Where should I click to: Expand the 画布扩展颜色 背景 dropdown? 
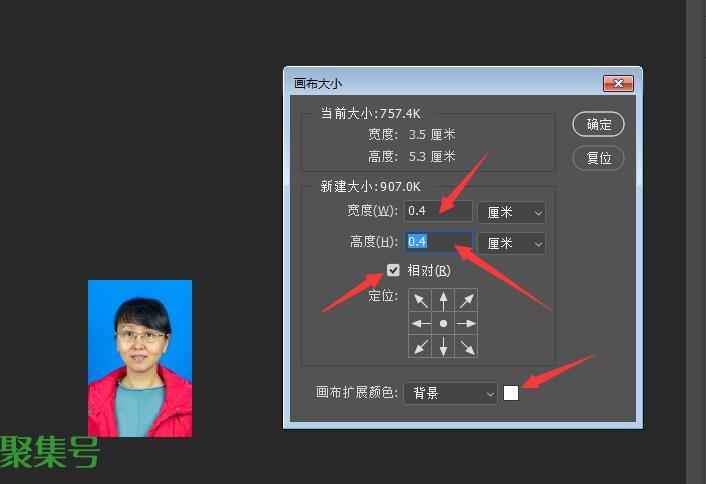coord(450,394)
